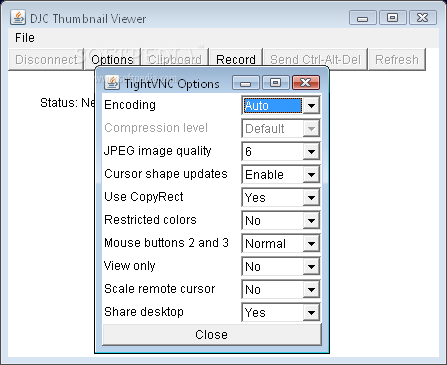
Task: Expand the Mouse buttons 2 and 3 dropdown
Action: click(281, 244)
